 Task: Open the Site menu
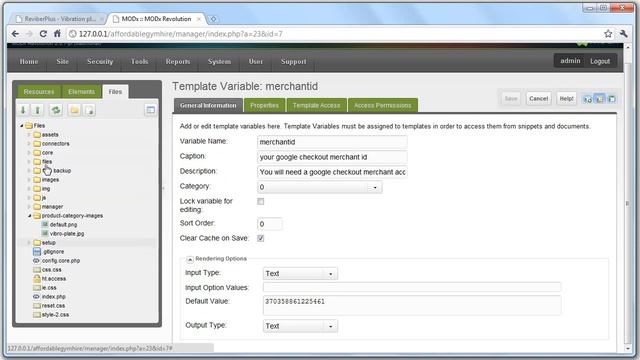[62, 62]
